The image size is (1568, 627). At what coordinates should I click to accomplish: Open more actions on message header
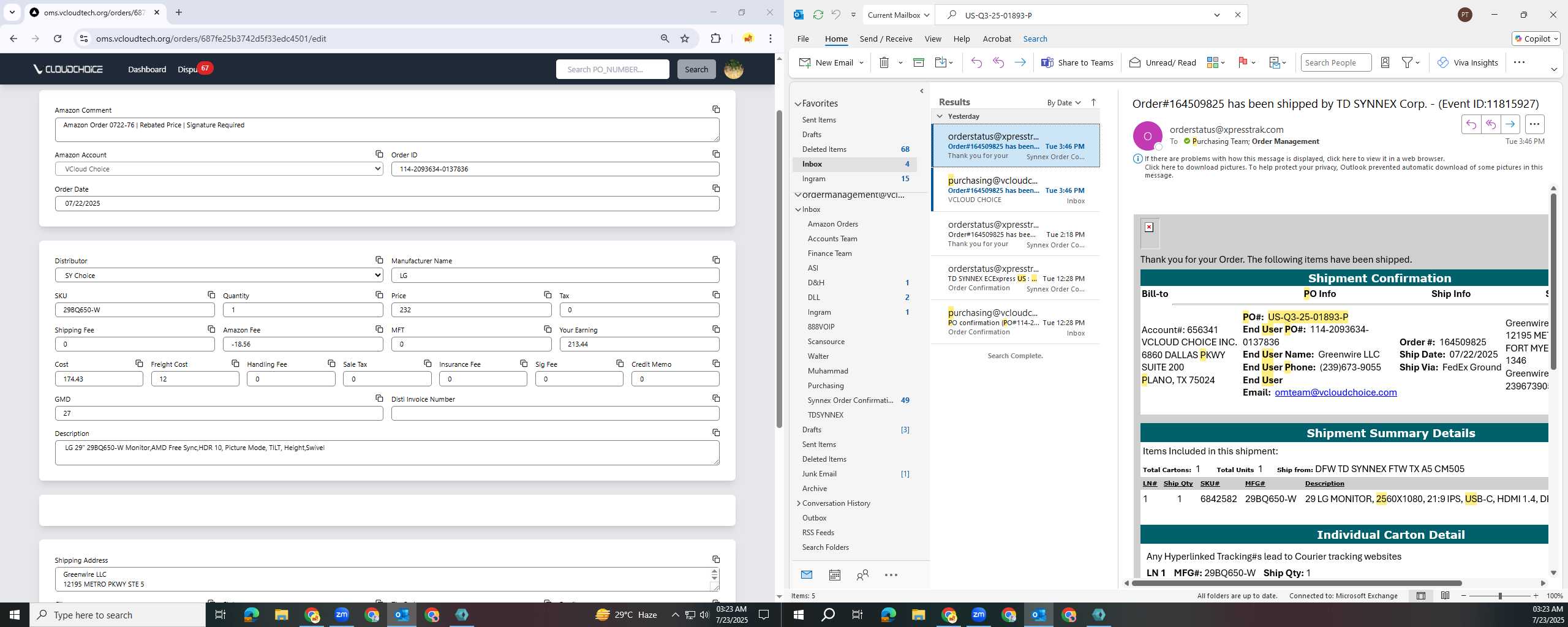tap(1534, 124)
